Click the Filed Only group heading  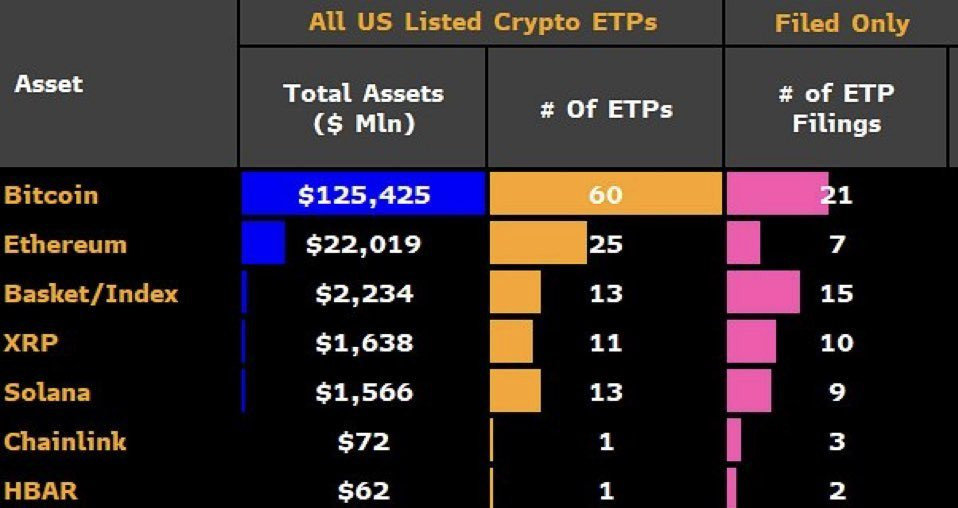pos(842,23)
